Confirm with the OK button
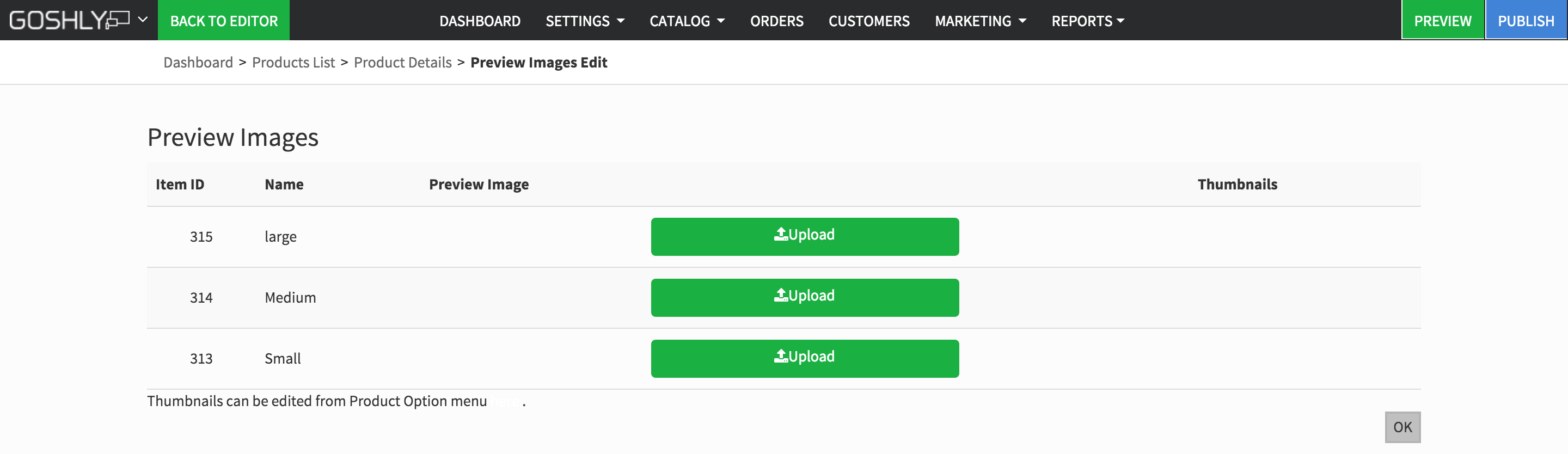This screenshot has height=454, width=1568. pyautogui.click(x=1402, y=427)
